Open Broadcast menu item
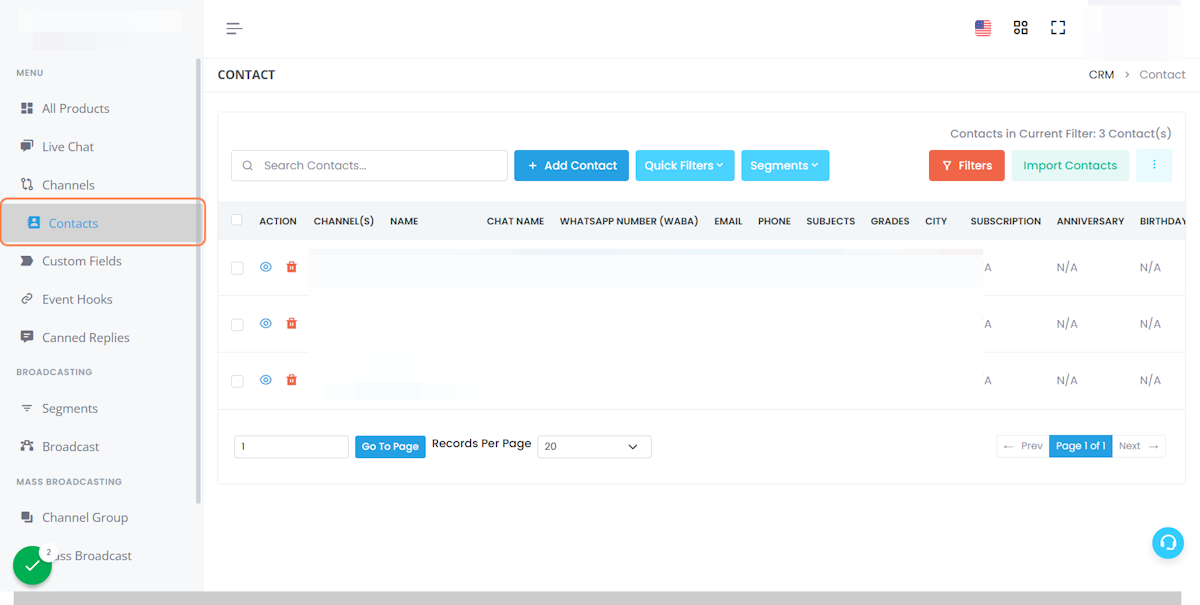 71,446
